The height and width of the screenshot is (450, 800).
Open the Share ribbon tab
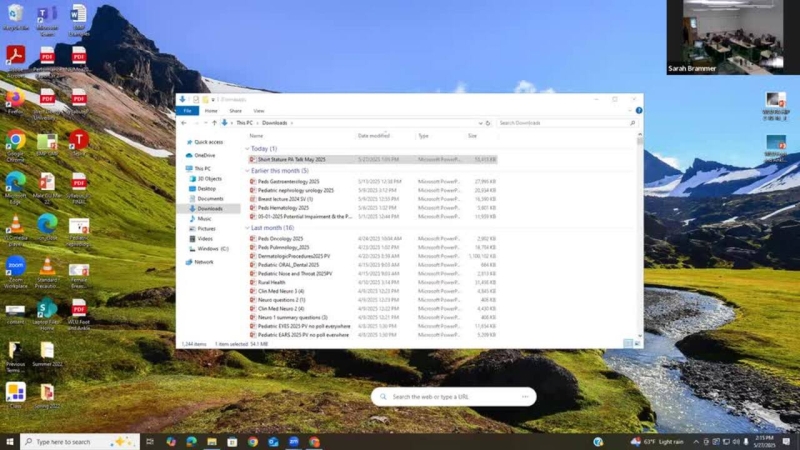(237, 111)
